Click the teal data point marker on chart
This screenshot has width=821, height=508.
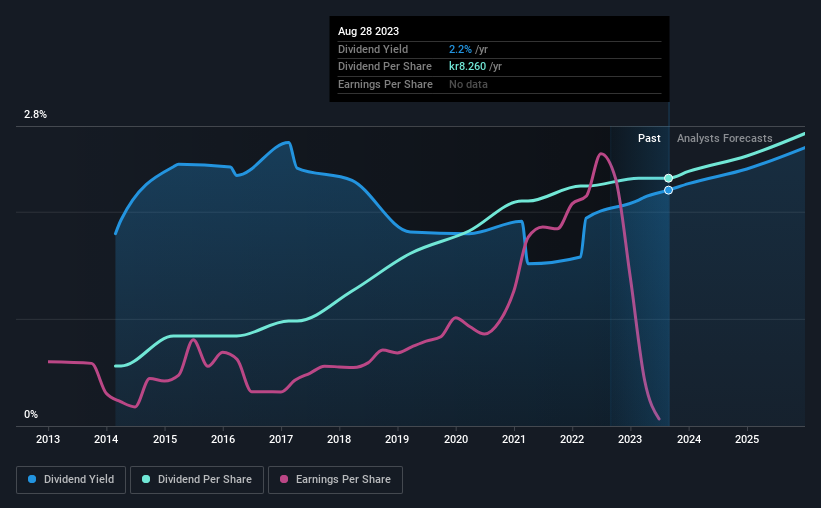(x=668, y=178)
